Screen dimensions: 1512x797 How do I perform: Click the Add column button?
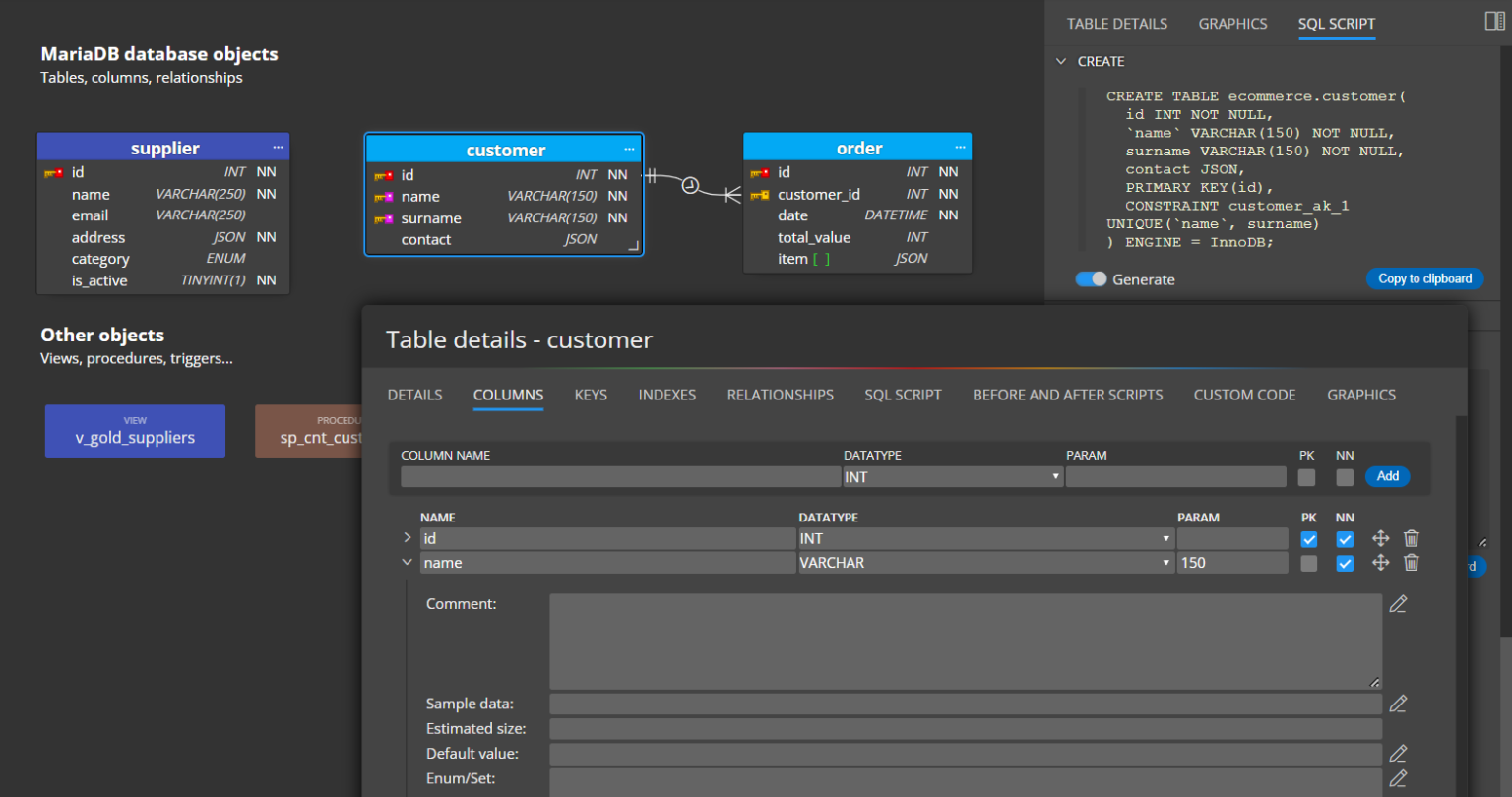(1387, 476)
